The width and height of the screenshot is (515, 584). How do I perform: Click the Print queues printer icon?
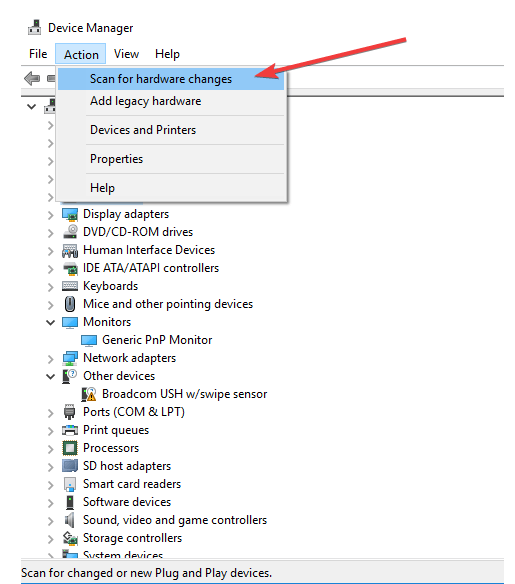[70, 430]
